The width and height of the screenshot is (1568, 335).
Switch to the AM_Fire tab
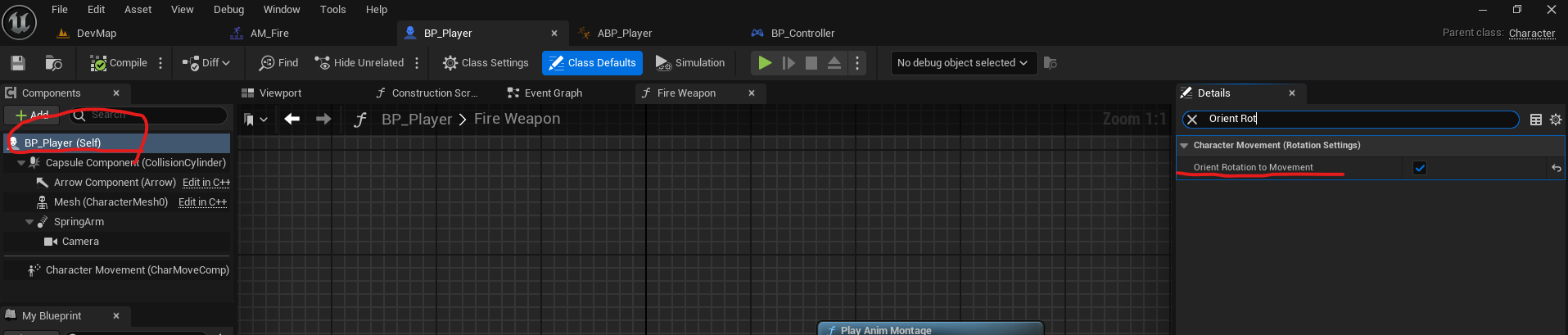269,34
